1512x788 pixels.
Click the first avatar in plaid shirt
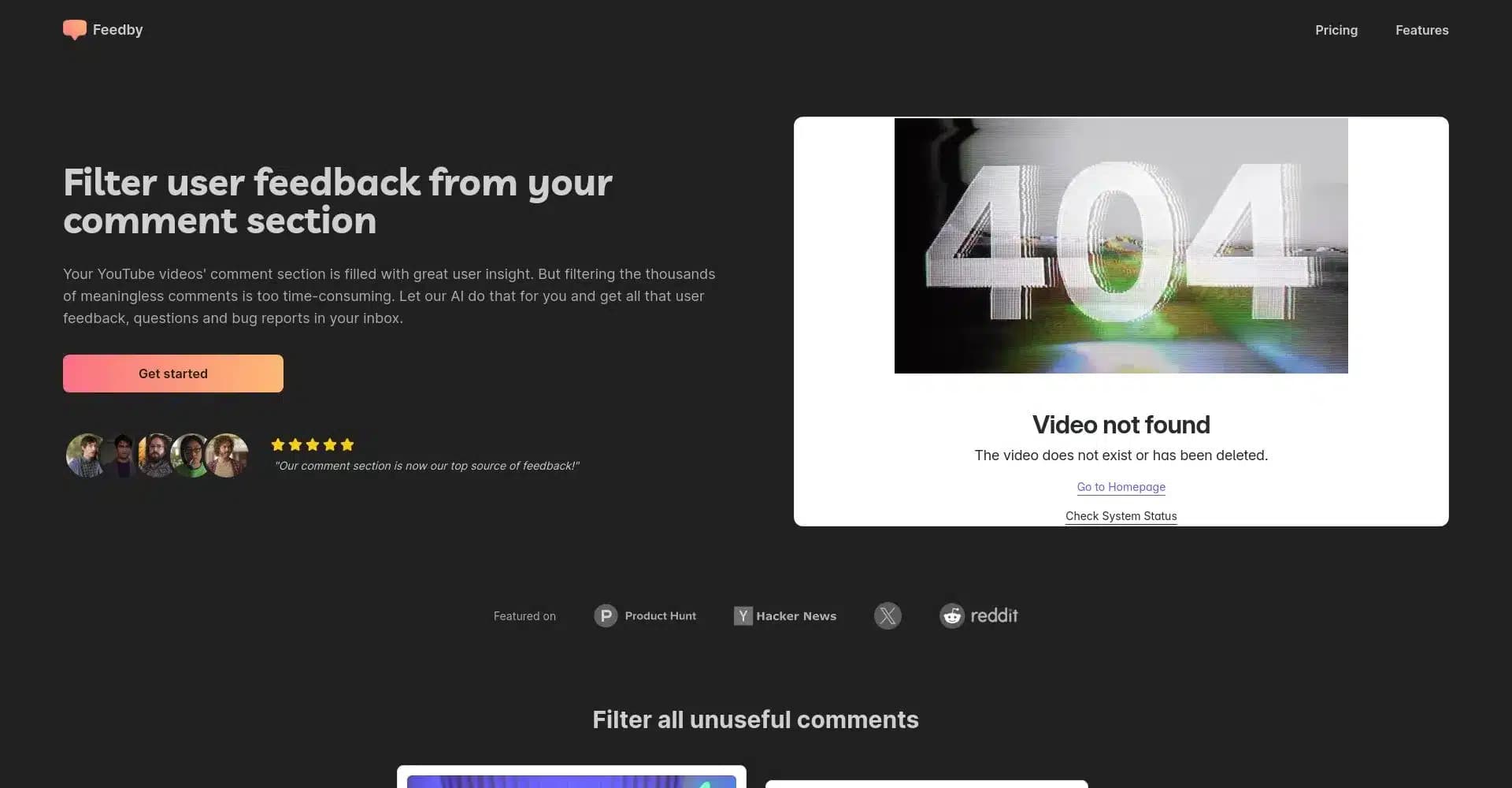pos(85,455)
